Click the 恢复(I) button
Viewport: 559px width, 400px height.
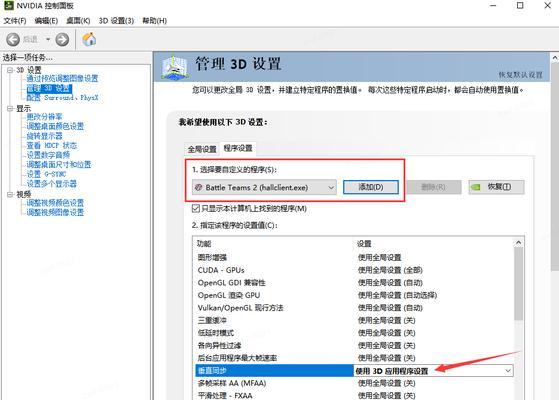point(496,187)
